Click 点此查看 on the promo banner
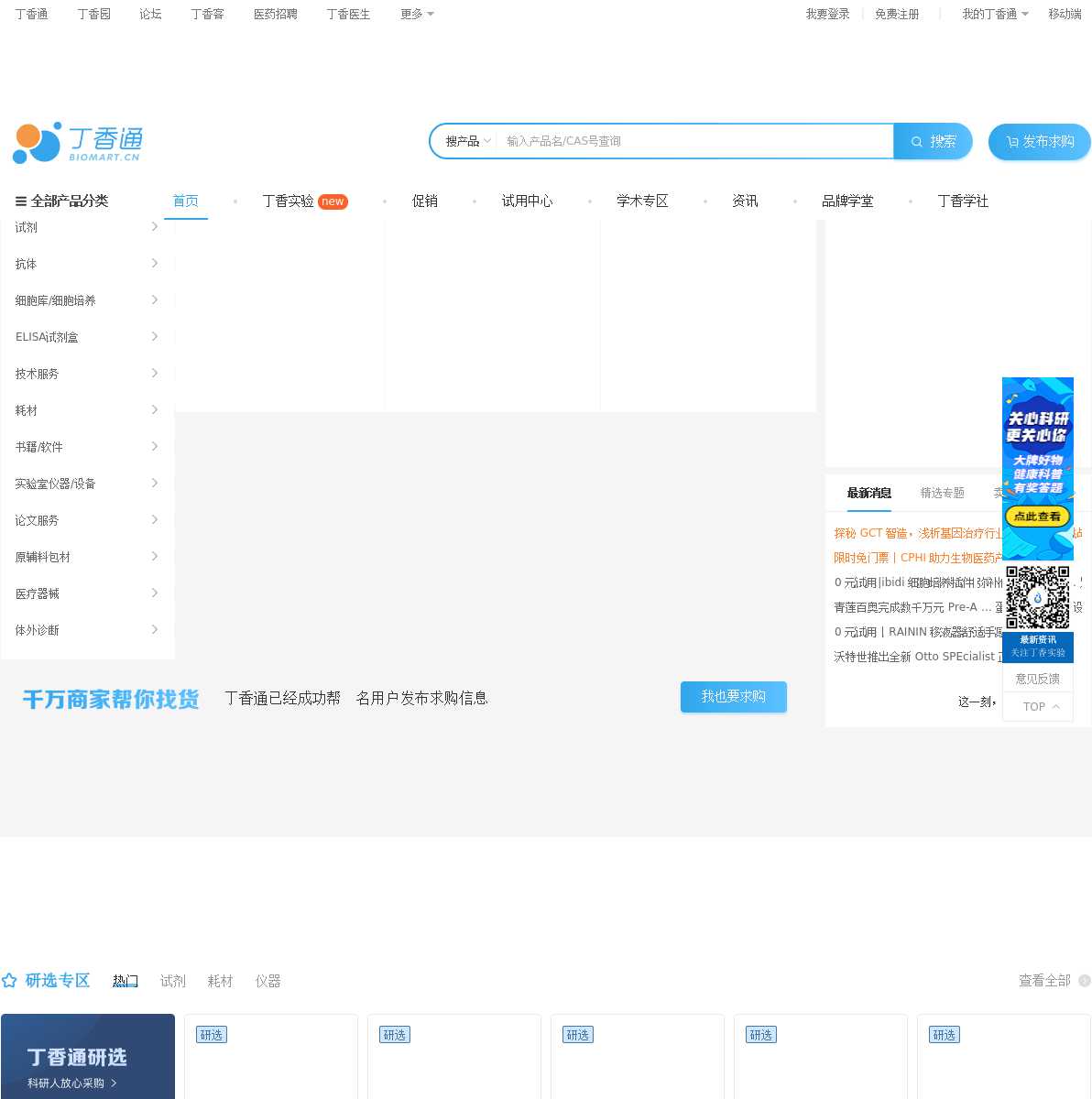The width and height of the screenshot is (1092, 1099). pos(1038,517)
